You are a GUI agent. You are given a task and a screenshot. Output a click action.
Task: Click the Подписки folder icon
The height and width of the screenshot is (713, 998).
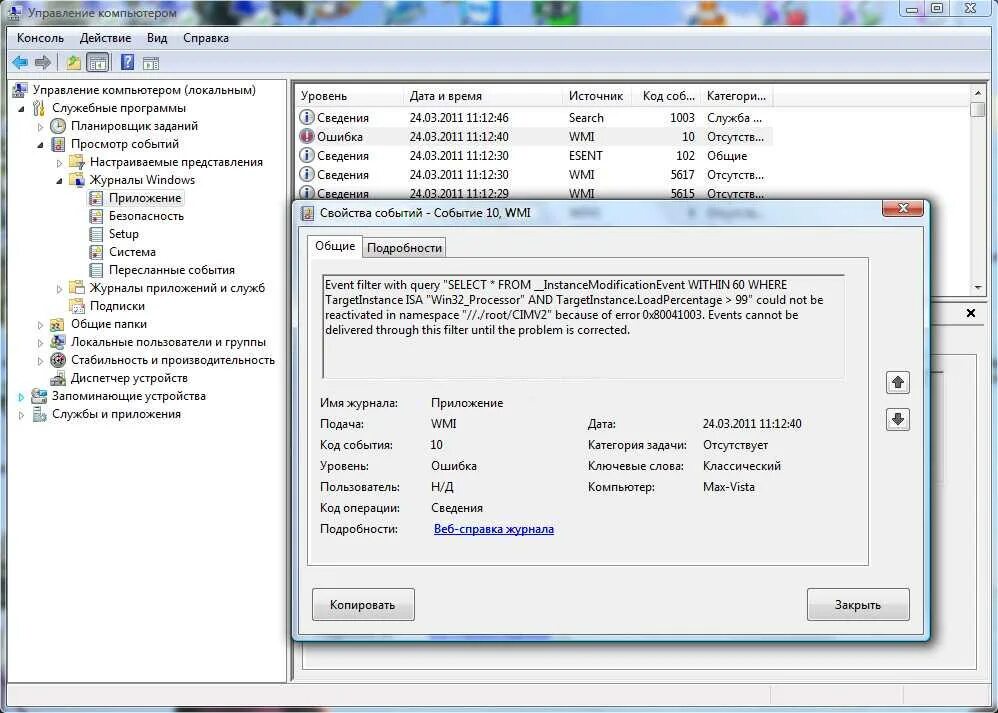pos(77,306)
